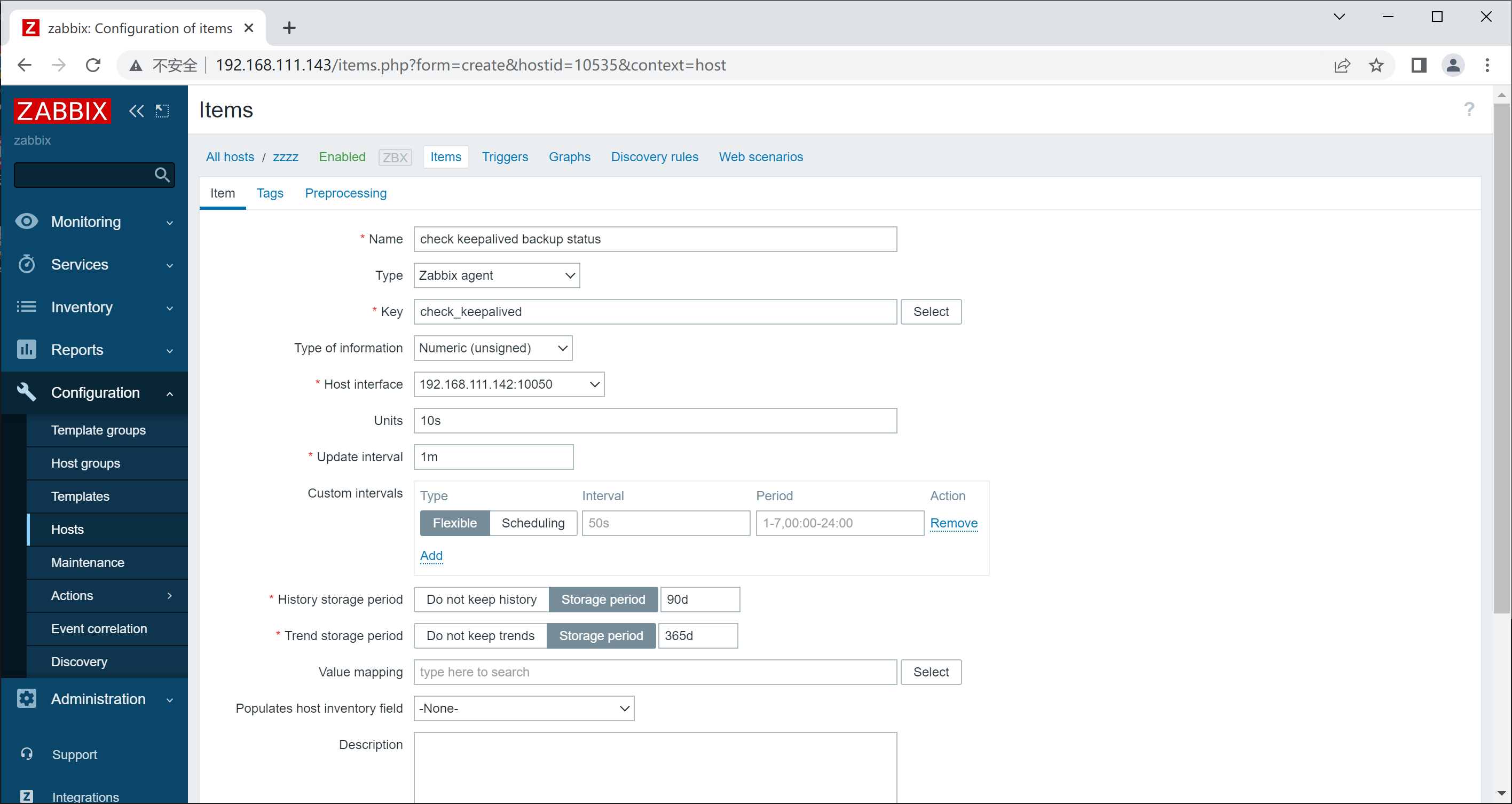This screenshot has width=1512, height=804.
Task: Click into the Update interval field
Action: (x=494, y=457)
